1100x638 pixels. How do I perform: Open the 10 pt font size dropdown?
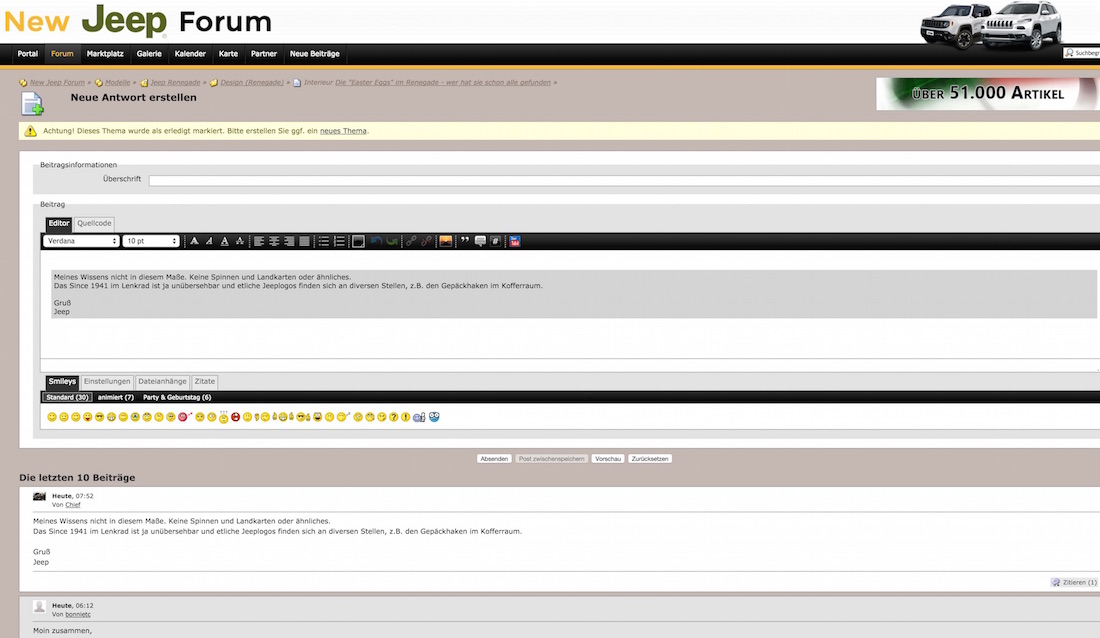click(x=151, y=241)
